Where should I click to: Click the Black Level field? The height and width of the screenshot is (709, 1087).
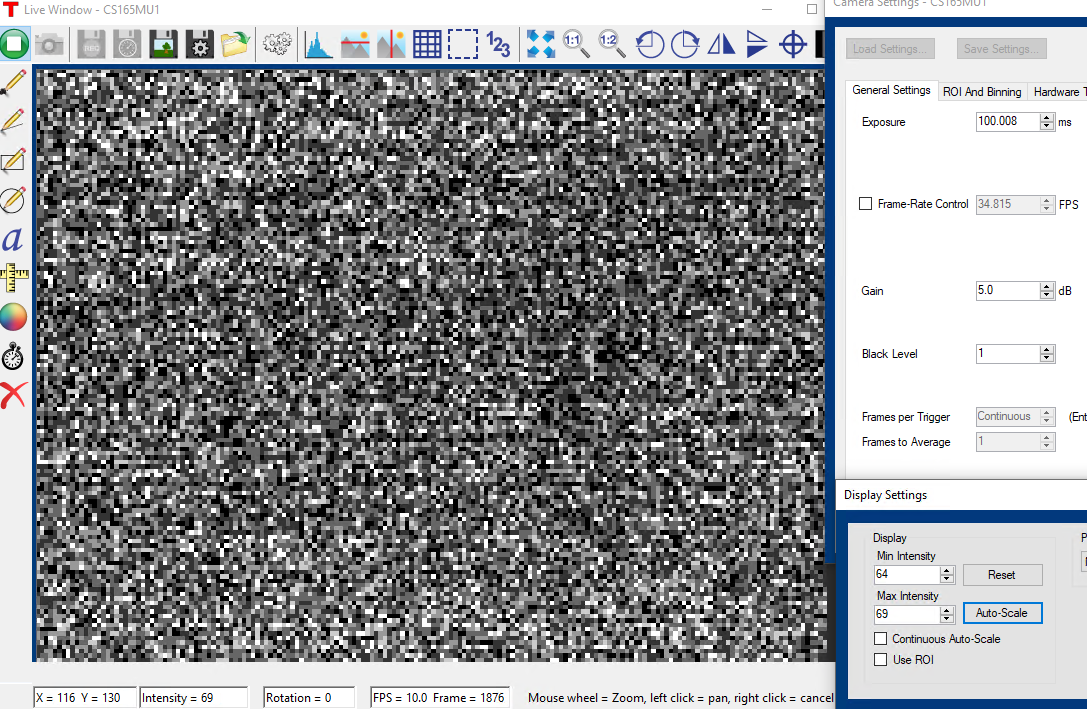tap(1007, 353)
